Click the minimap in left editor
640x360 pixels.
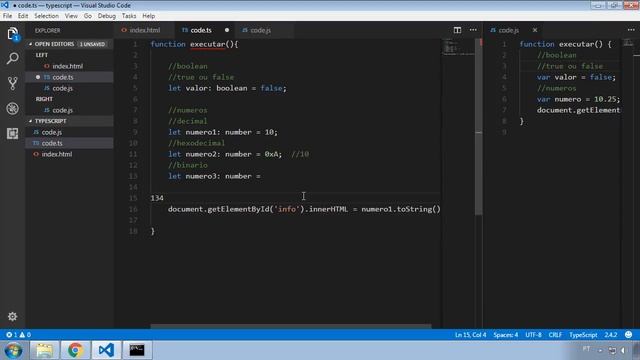point(458,47)
